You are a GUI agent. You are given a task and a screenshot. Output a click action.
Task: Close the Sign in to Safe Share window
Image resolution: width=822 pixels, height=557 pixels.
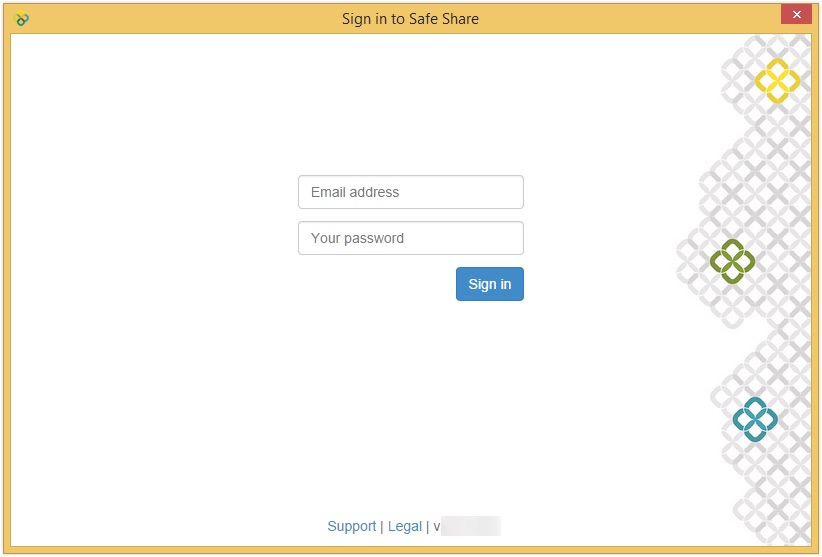click(796, 15)
